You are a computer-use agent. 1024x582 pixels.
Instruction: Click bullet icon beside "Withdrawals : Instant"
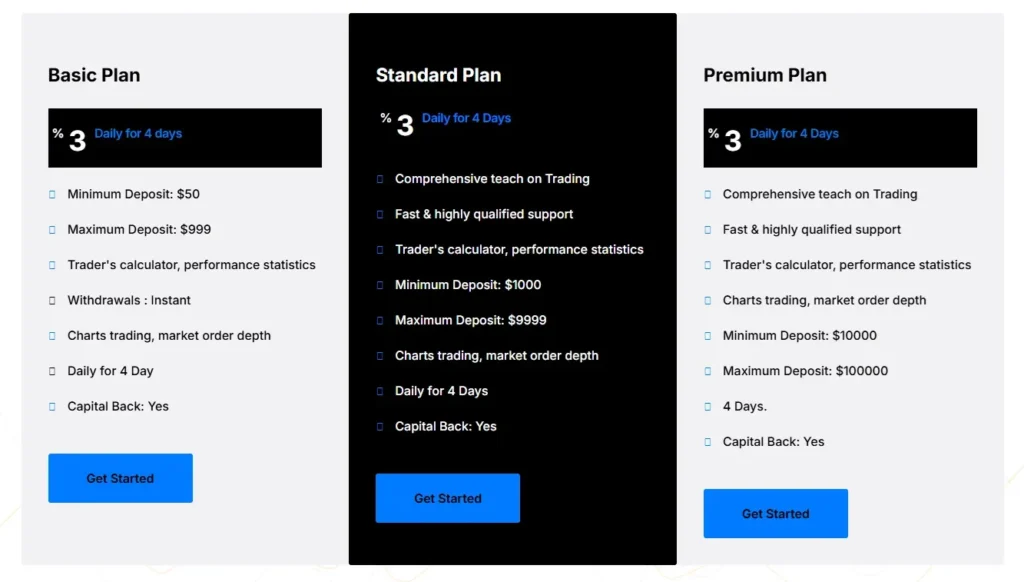click(53, 301)
